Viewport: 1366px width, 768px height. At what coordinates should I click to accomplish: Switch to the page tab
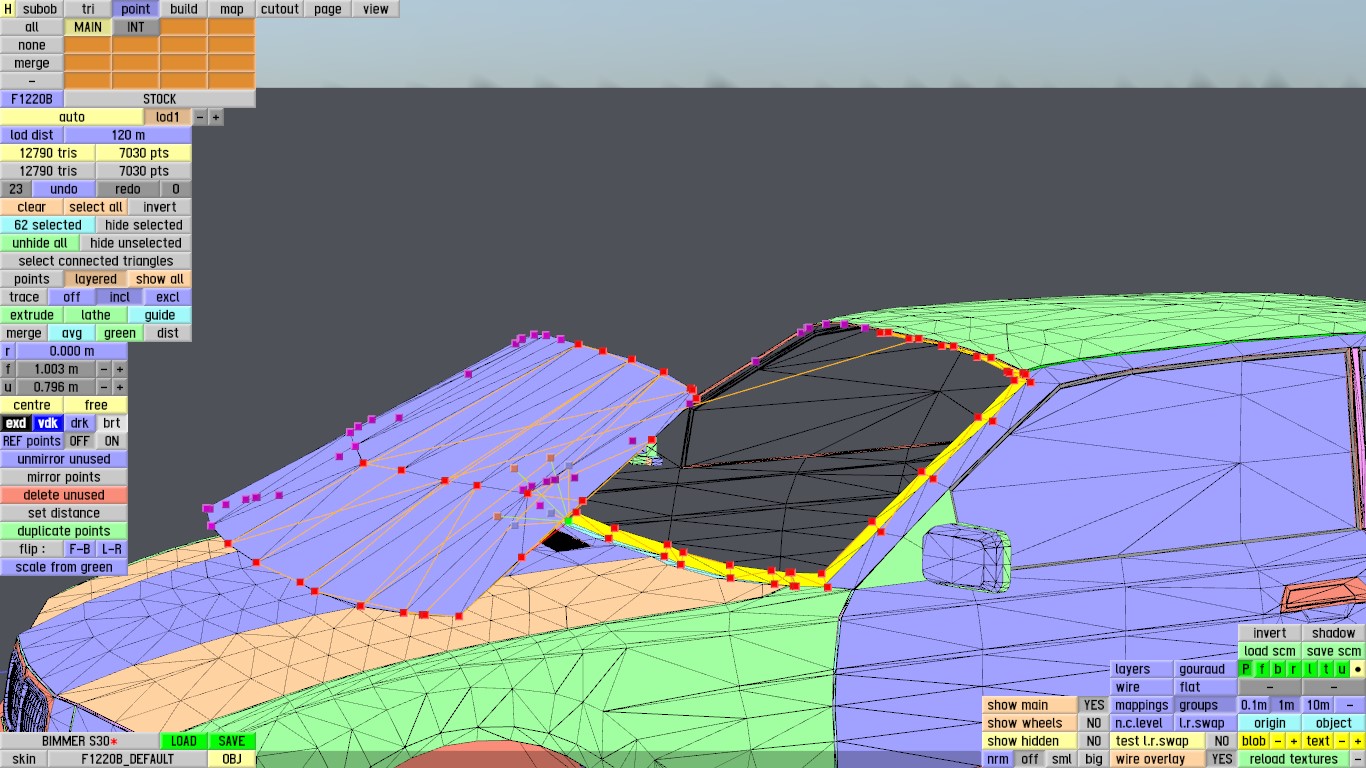(328, 9)
